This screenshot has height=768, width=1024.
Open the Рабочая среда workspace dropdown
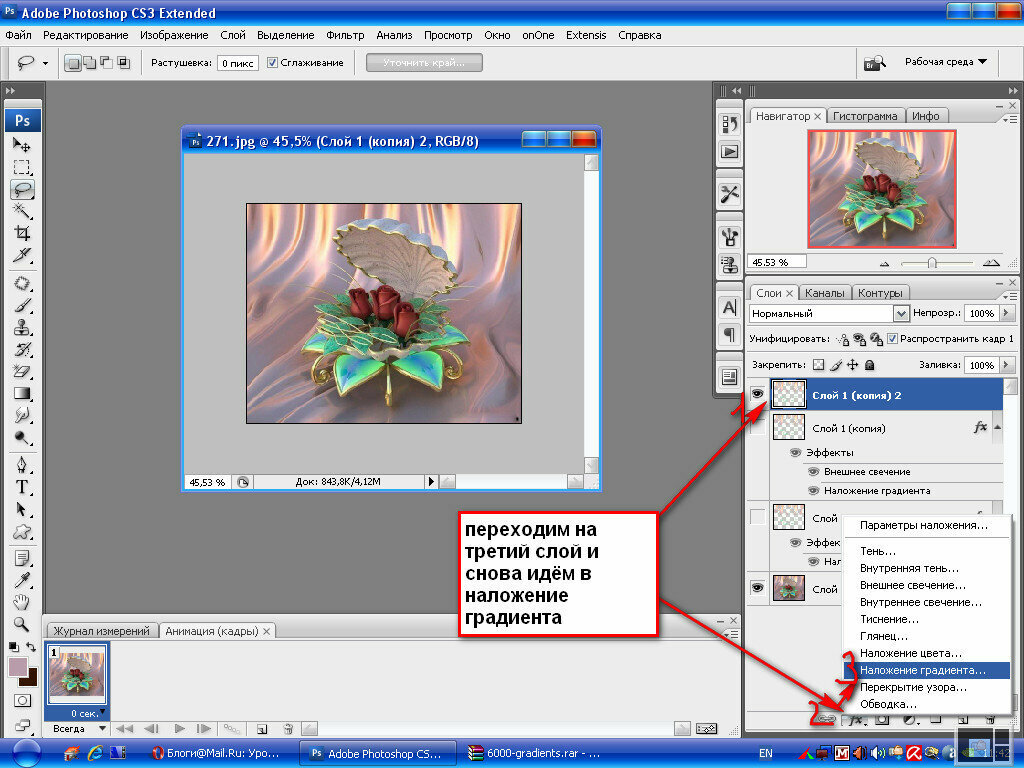pyautogui.click(x=946, y=62)
